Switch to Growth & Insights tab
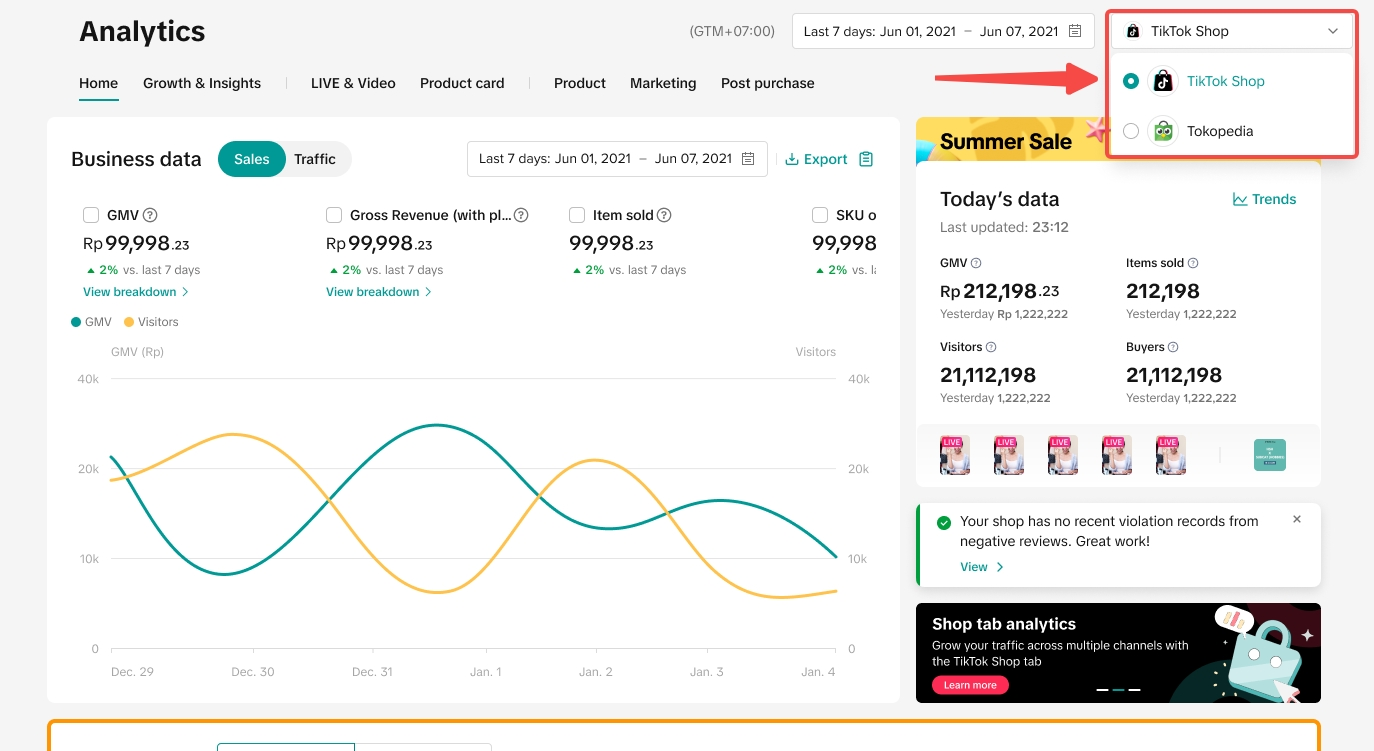Screen dimensions: 1374x751 pos(202,83)
